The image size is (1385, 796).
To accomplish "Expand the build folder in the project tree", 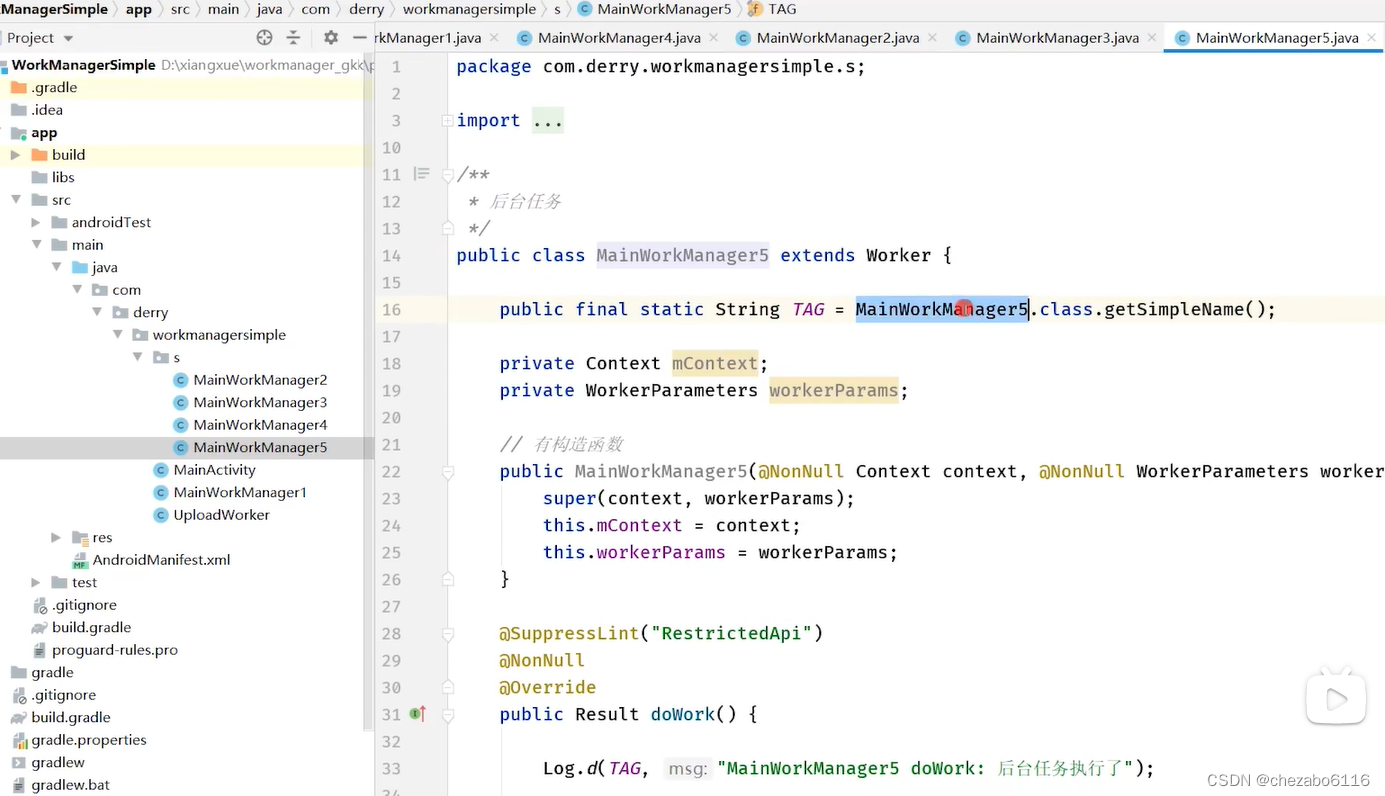I will tap(15, 154).
